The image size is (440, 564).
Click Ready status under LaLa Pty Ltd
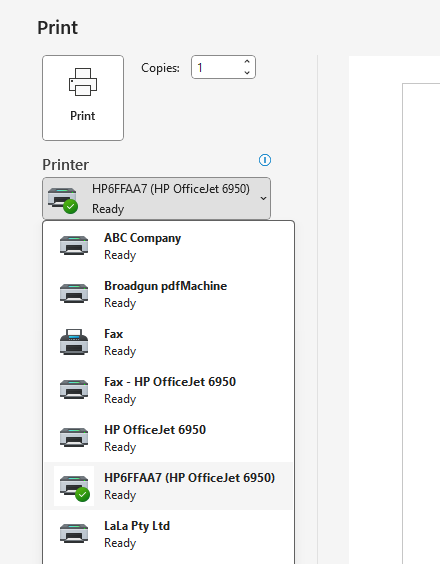[x=120, y=543]
